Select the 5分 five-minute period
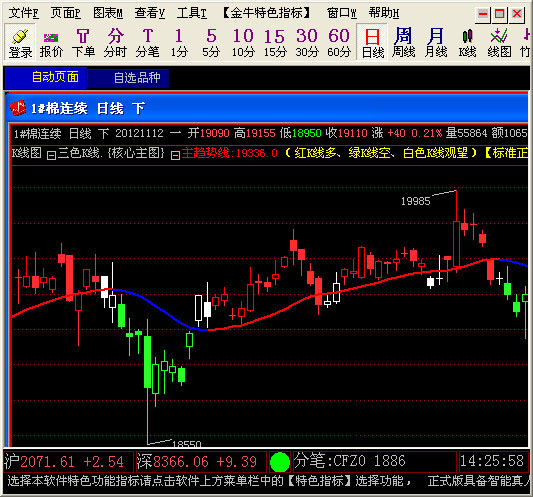The height and width of the screenshot is (497, 533). 211,42
